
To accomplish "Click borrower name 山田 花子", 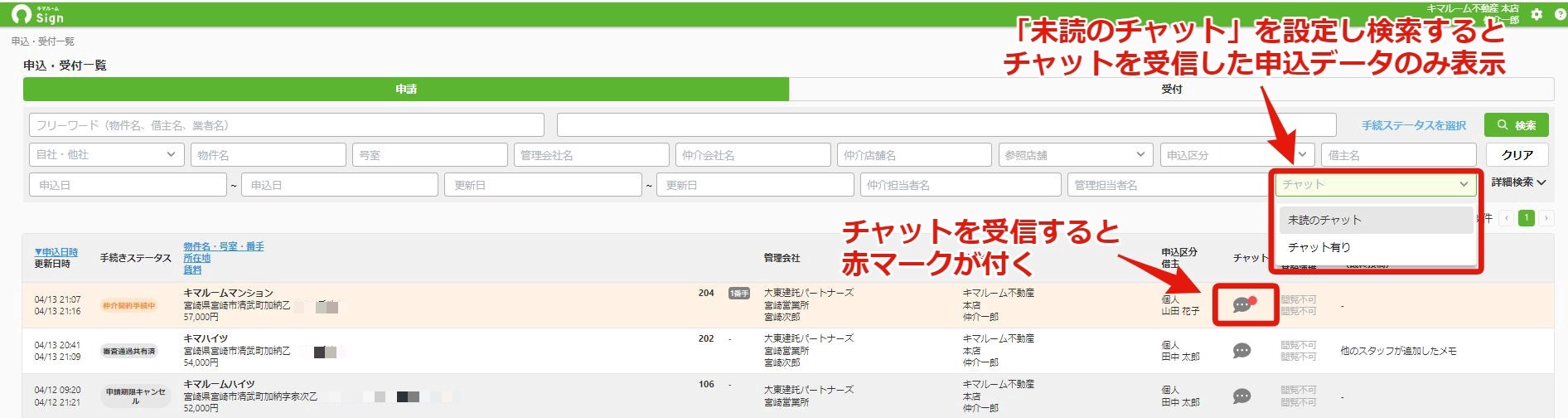I will coord(1180,311).
